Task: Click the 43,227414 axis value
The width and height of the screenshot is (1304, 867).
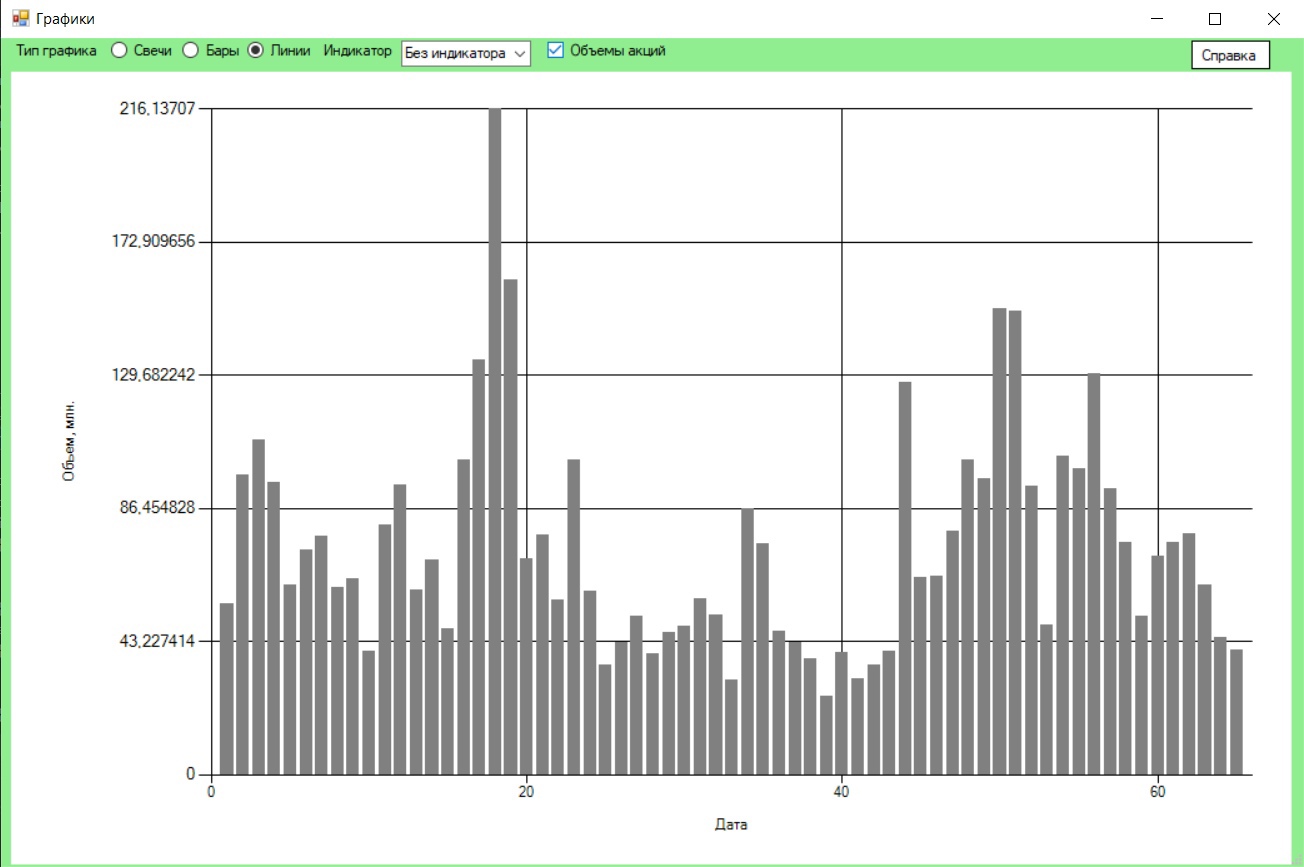Action: [157, 641]
